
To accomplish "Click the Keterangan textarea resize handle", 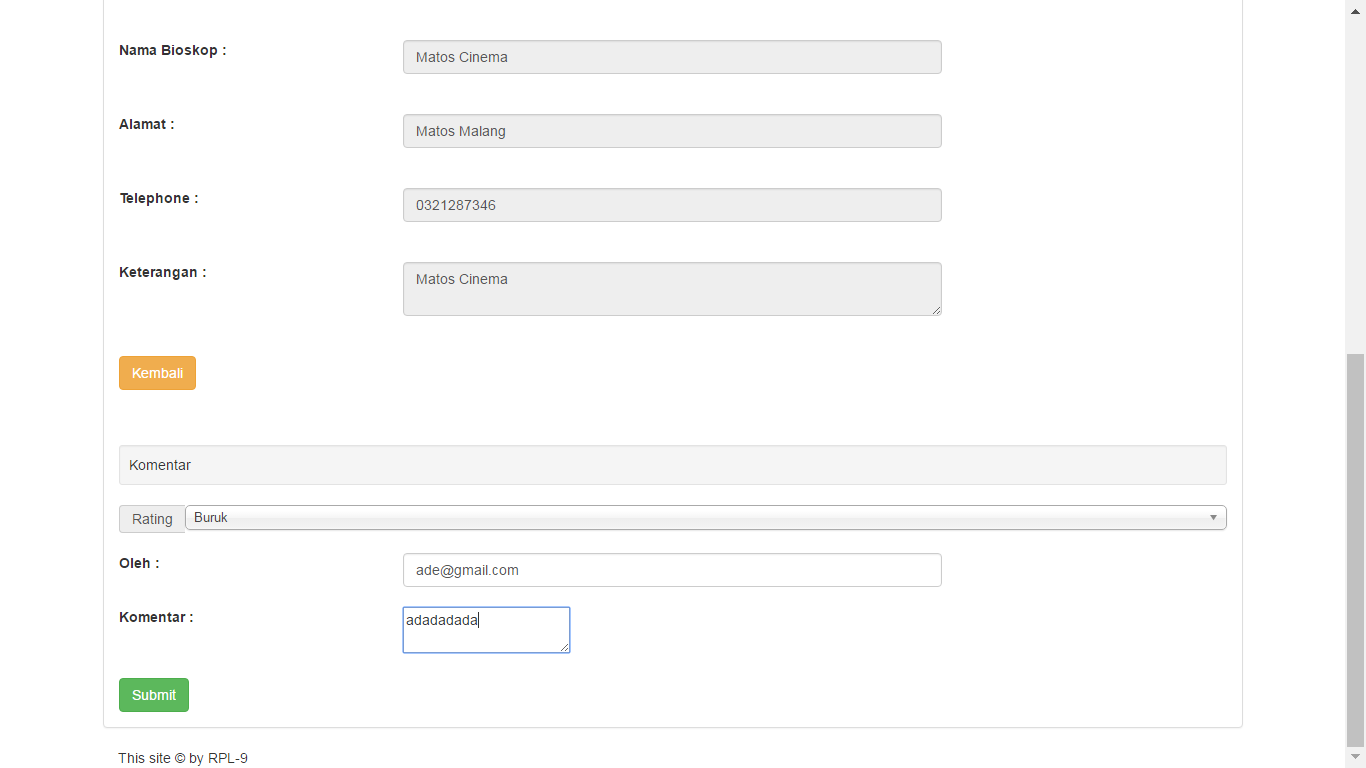I will point(936,310).
